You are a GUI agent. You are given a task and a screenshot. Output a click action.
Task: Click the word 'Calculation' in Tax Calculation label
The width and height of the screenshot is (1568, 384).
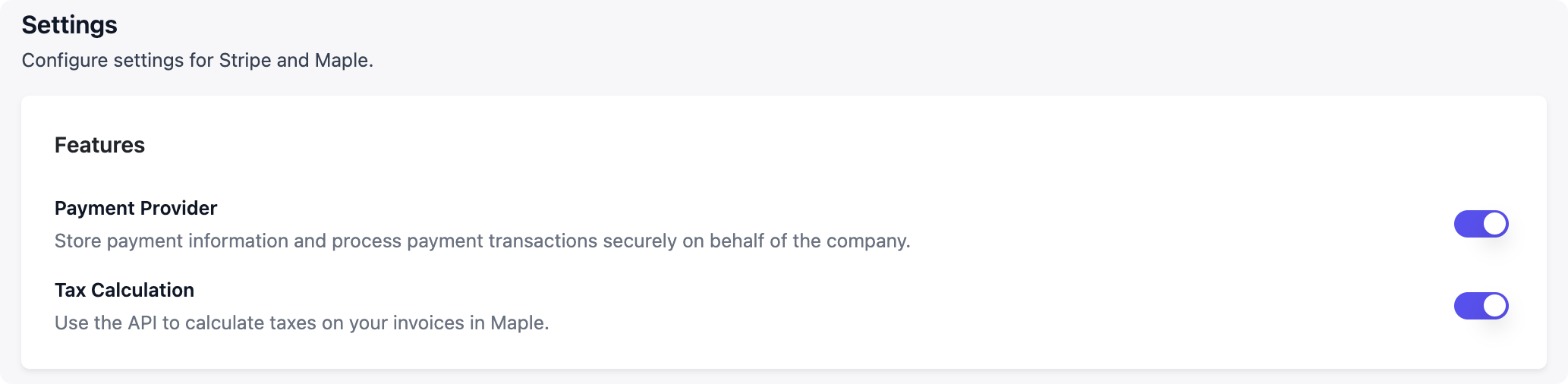(143, 290)
